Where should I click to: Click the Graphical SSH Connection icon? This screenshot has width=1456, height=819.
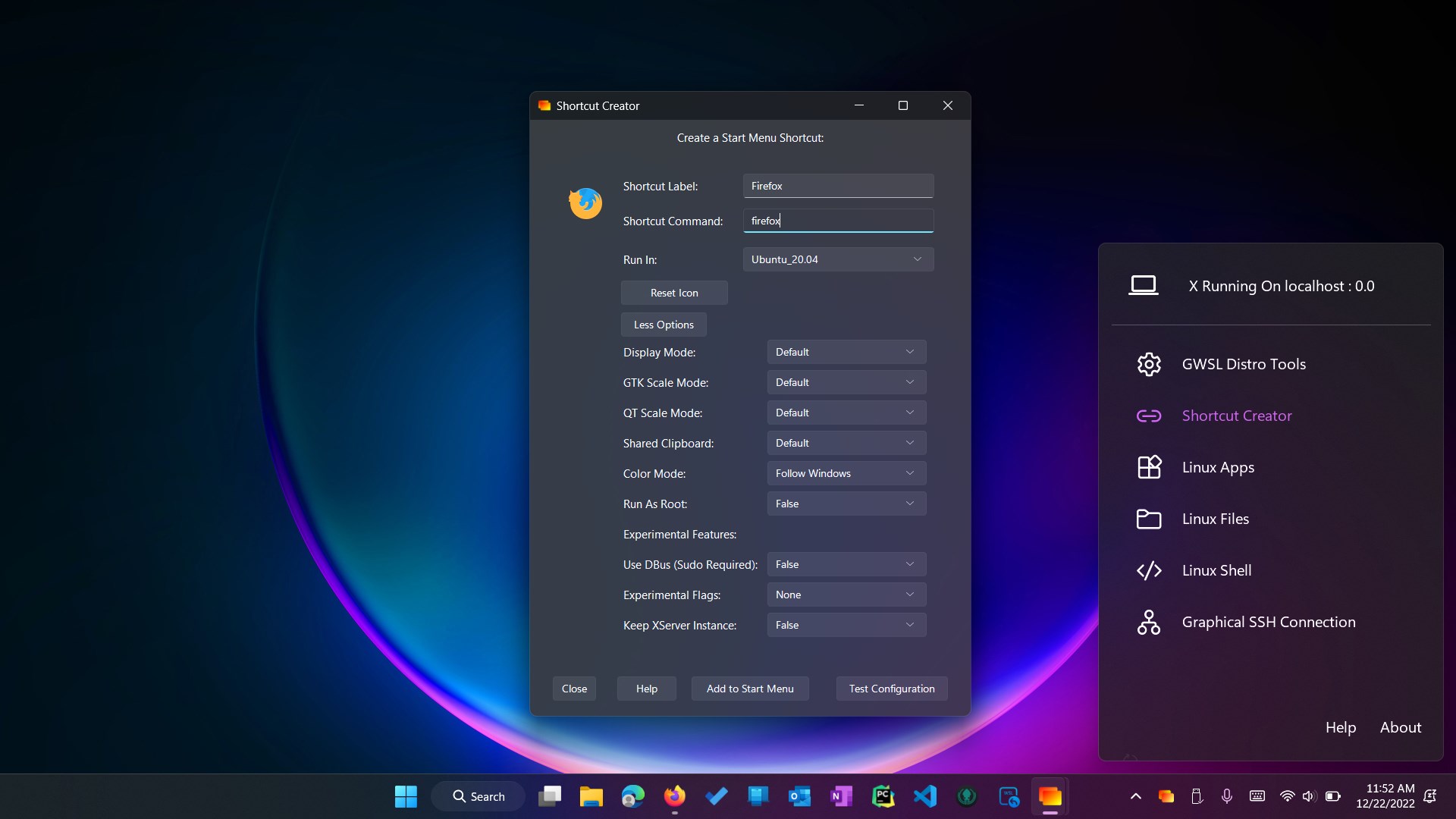pos(1148,622)
